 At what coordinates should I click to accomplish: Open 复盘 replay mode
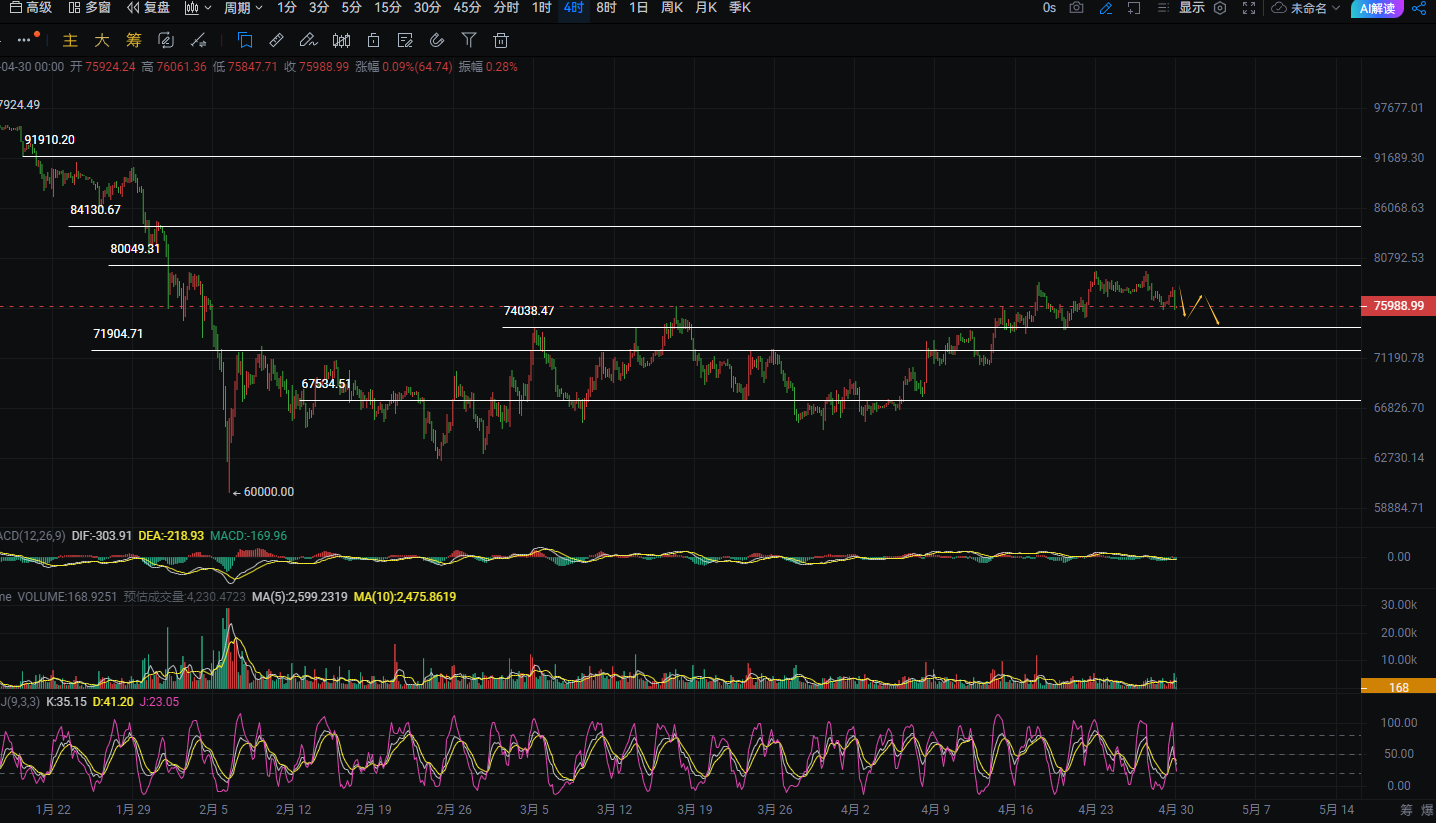148,8
